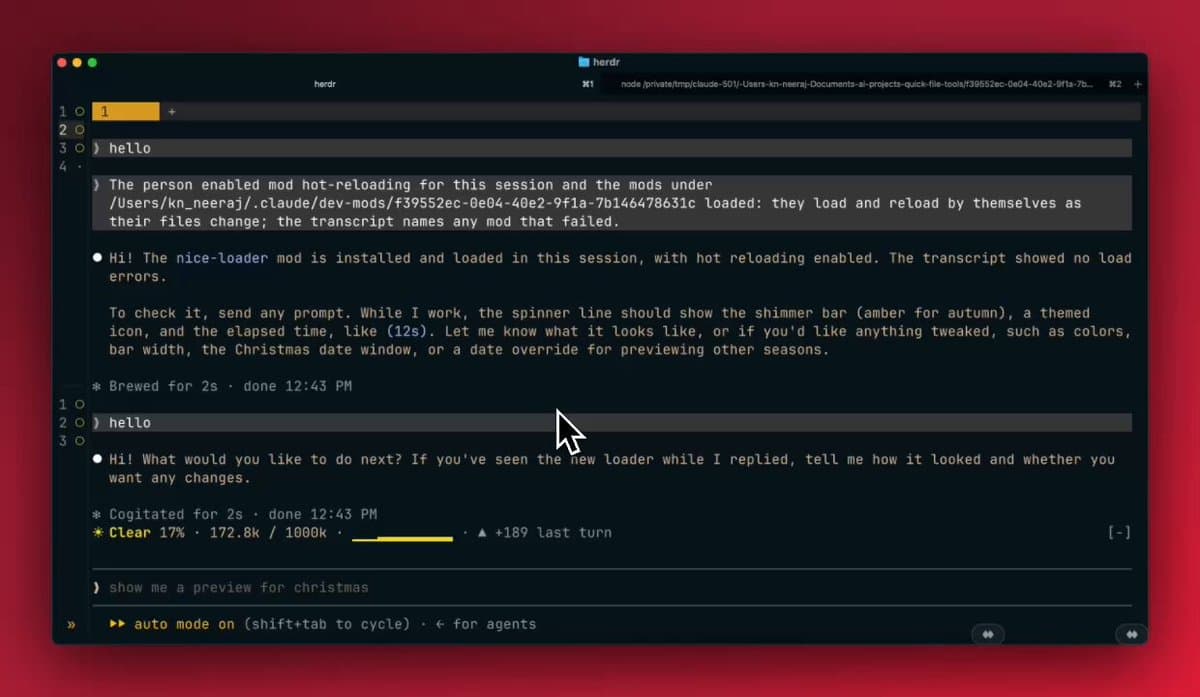Image resolution: width=1200 pixels, height=697 pixels.
Task: Click the double chevron at bottom-left sidebar
Action: click(x=71, y=624)
